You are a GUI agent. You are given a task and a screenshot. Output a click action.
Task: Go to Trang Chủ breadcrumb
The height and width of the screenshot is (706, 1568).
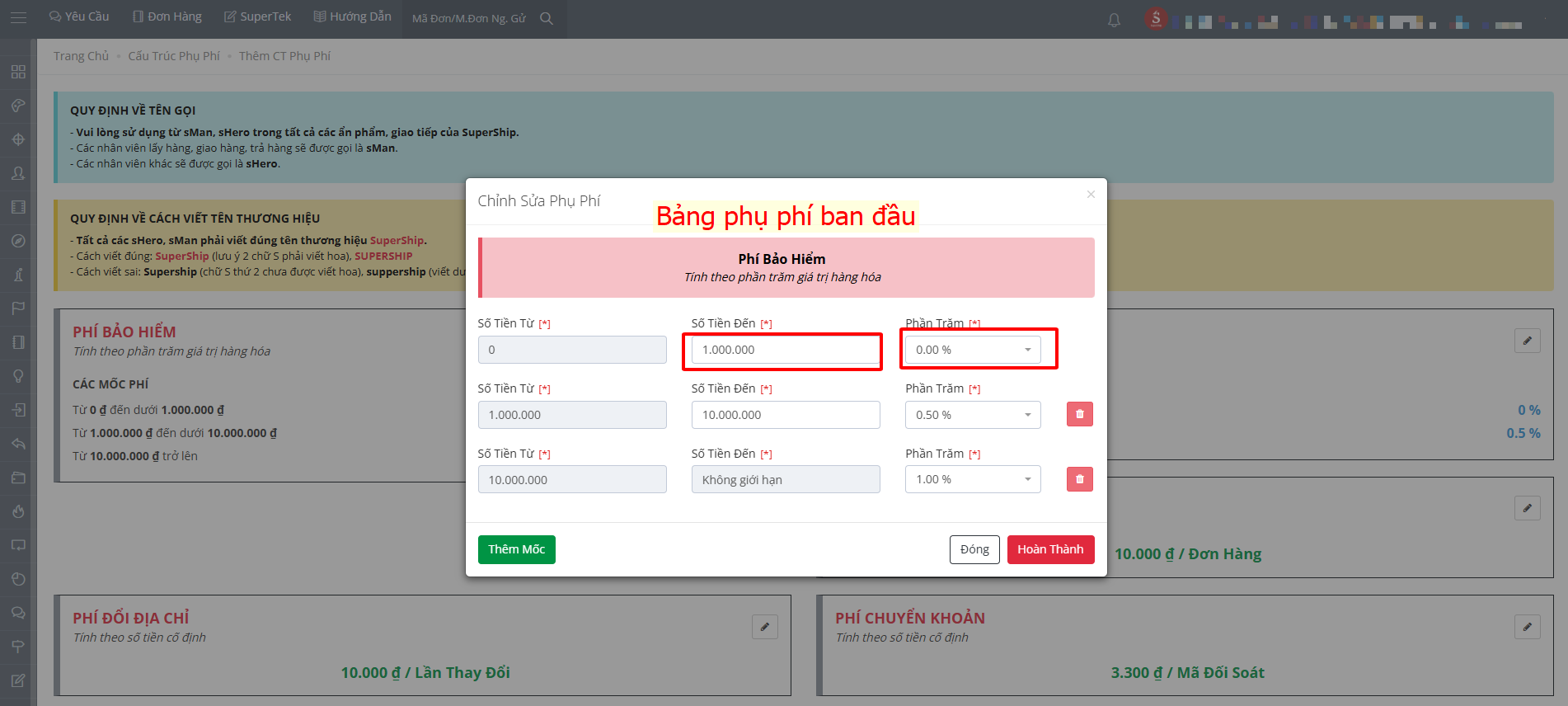click(81, 56)
